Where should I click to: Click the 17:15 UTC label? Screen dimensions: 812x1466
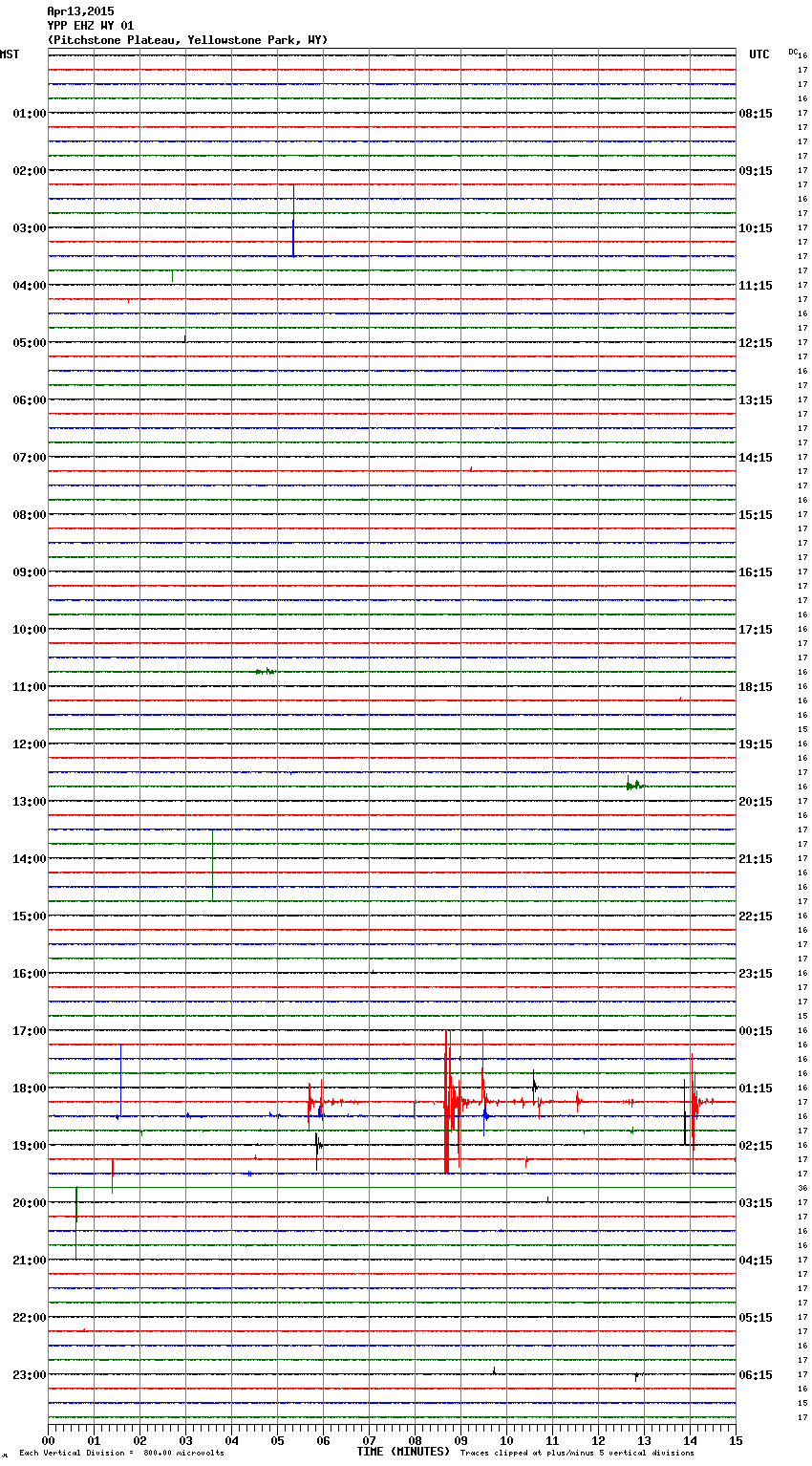click(x=756, y=630)
